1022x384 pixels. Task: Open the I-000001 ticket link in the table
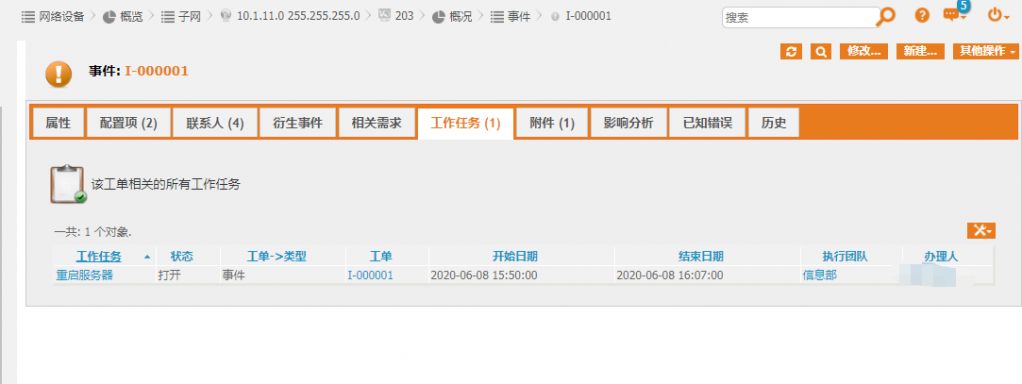pos(370,275)
